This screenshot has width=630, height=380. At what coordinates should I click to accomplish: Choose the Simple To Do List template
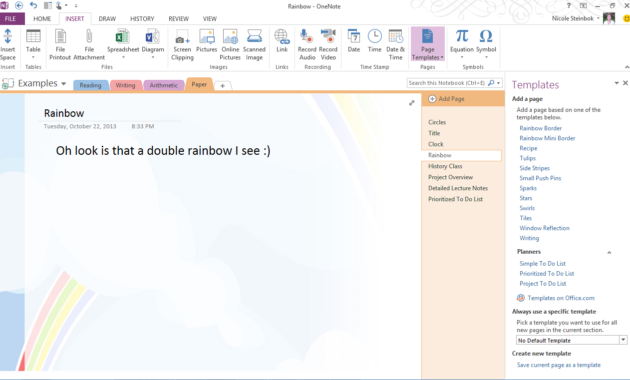point(542,264)
